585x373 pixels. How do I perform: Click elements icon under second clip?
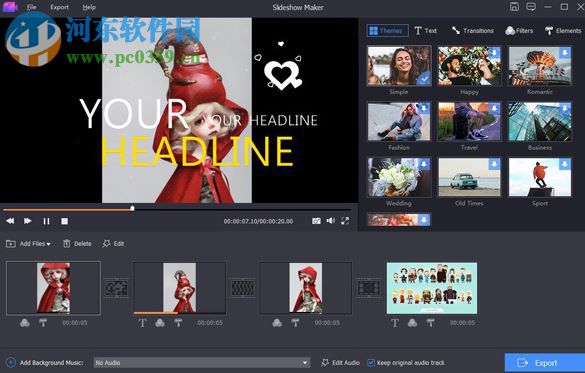pyautogui.click(x=178, y=323)
